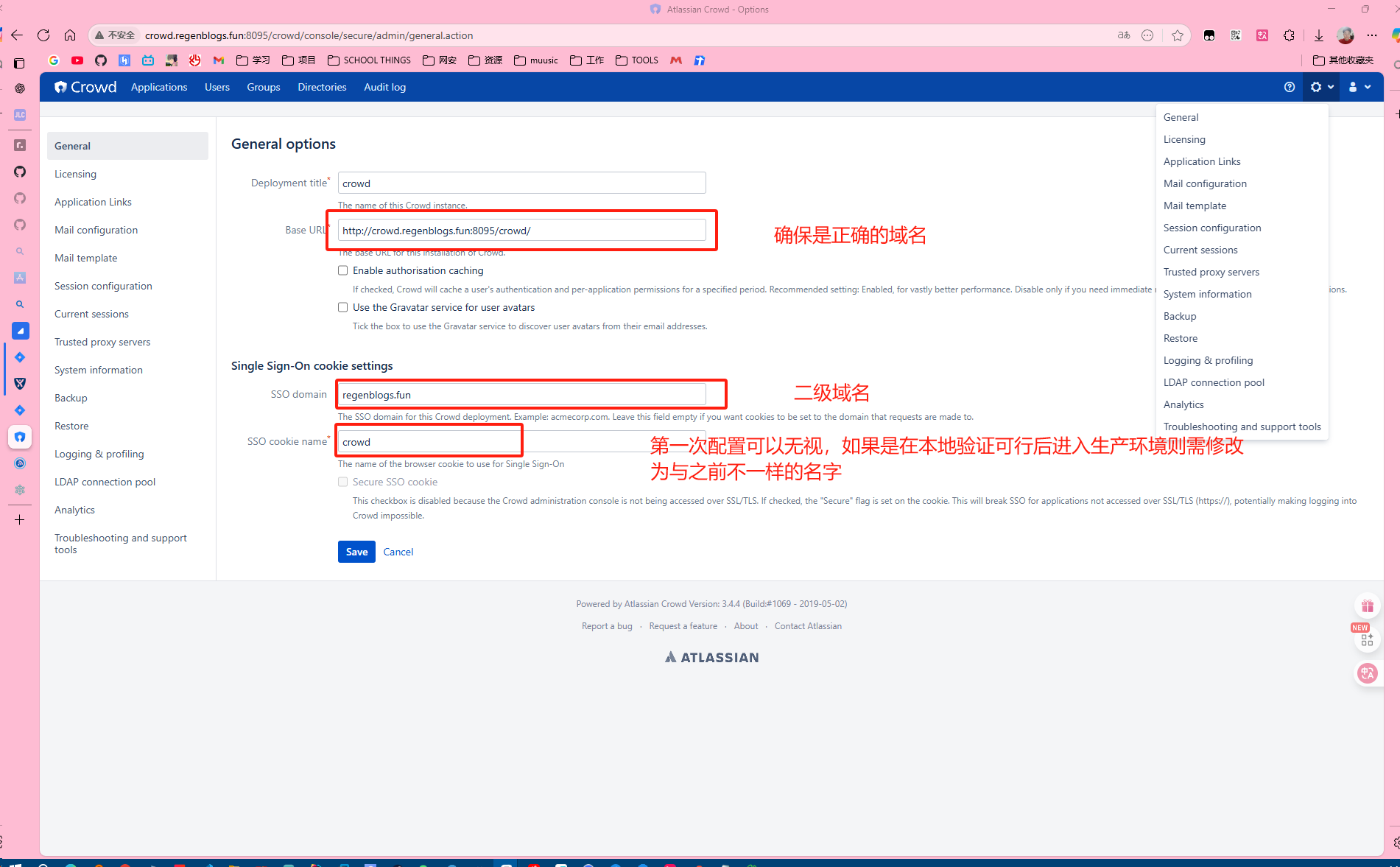Viewport: 1400px width, 867px height.
Task: Open Report a bug link
Action: pyautogui.click(x=607, y=626)
